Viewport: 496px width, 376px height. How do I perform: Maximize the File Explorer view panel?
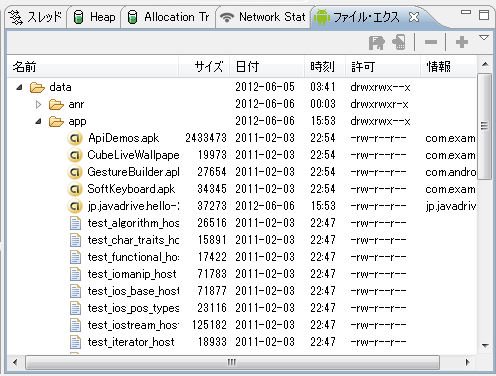pos(484,15)
